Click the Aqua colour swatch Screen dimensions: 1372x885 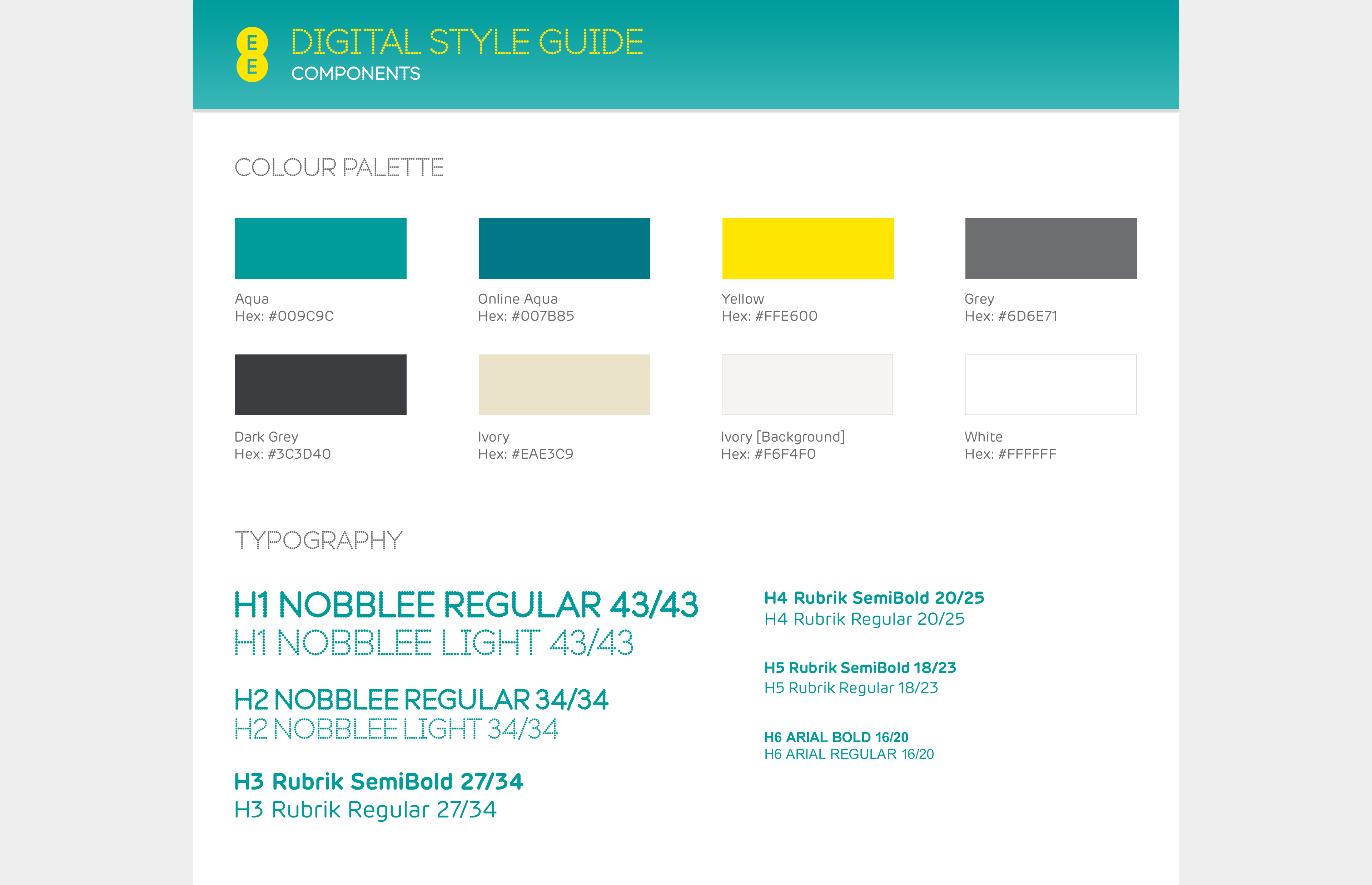320,248
